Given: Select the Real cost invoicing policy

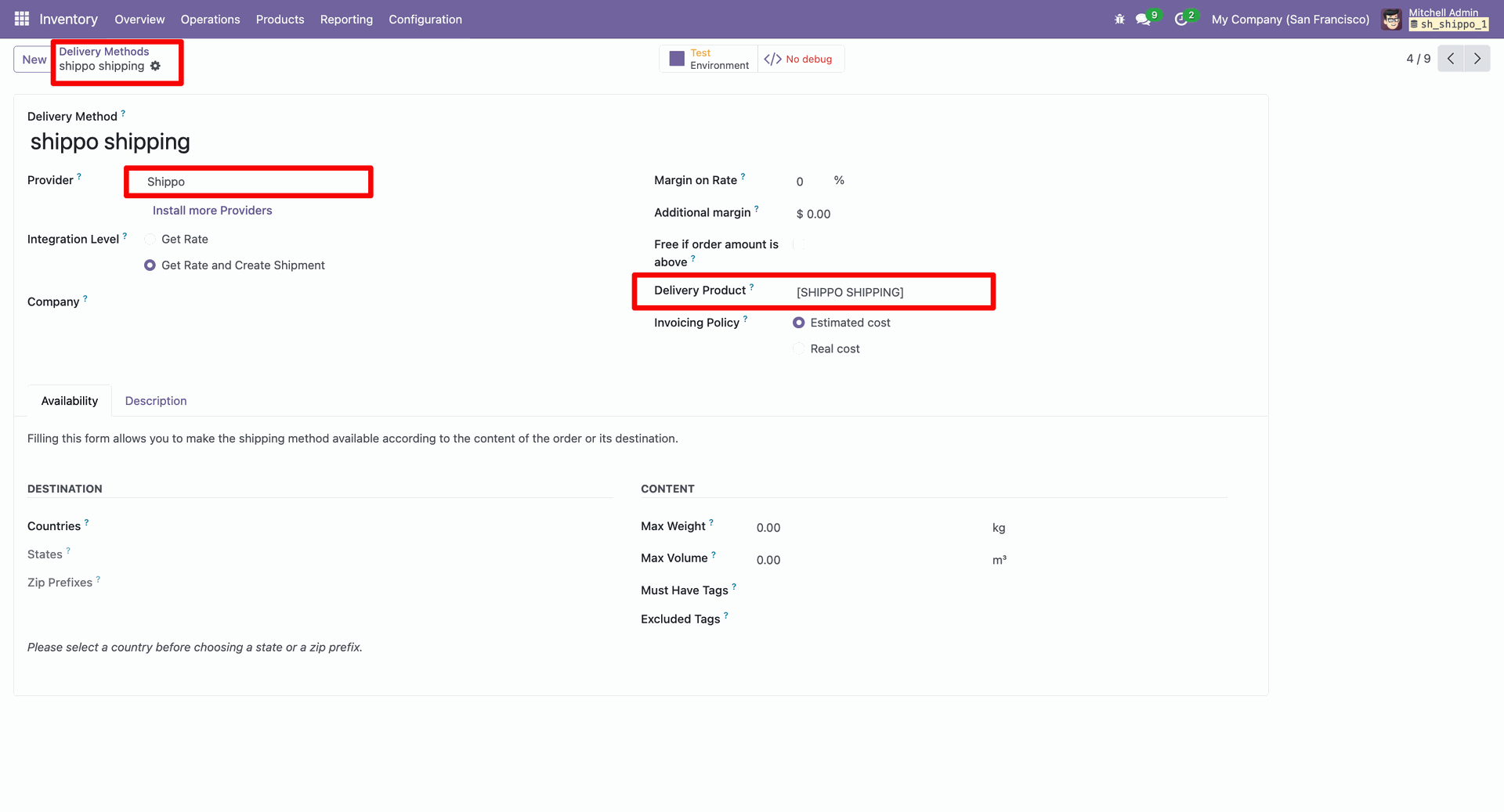Looking at the screenshot, I should pos(799,349).
